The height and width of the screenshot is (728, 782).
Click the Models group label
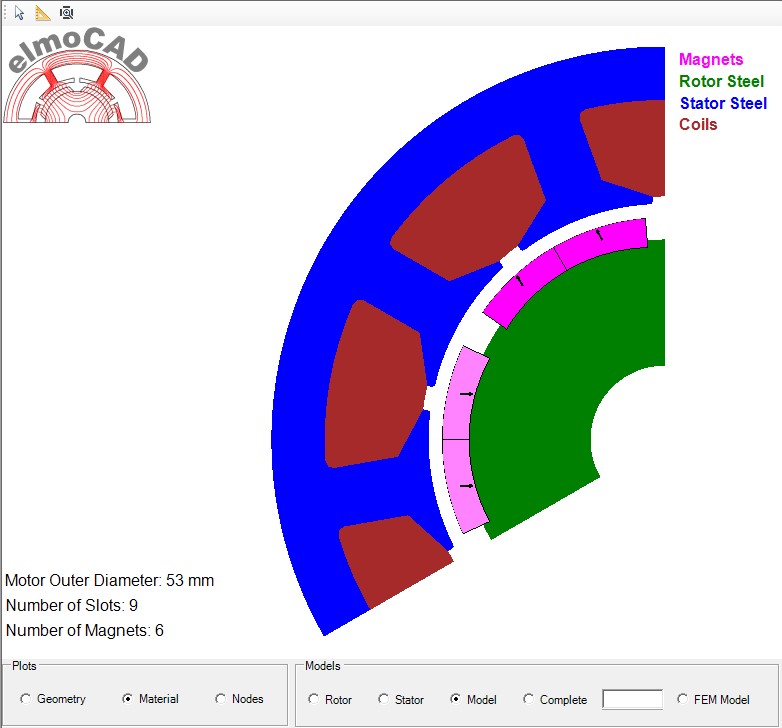[x=322, y=666]
